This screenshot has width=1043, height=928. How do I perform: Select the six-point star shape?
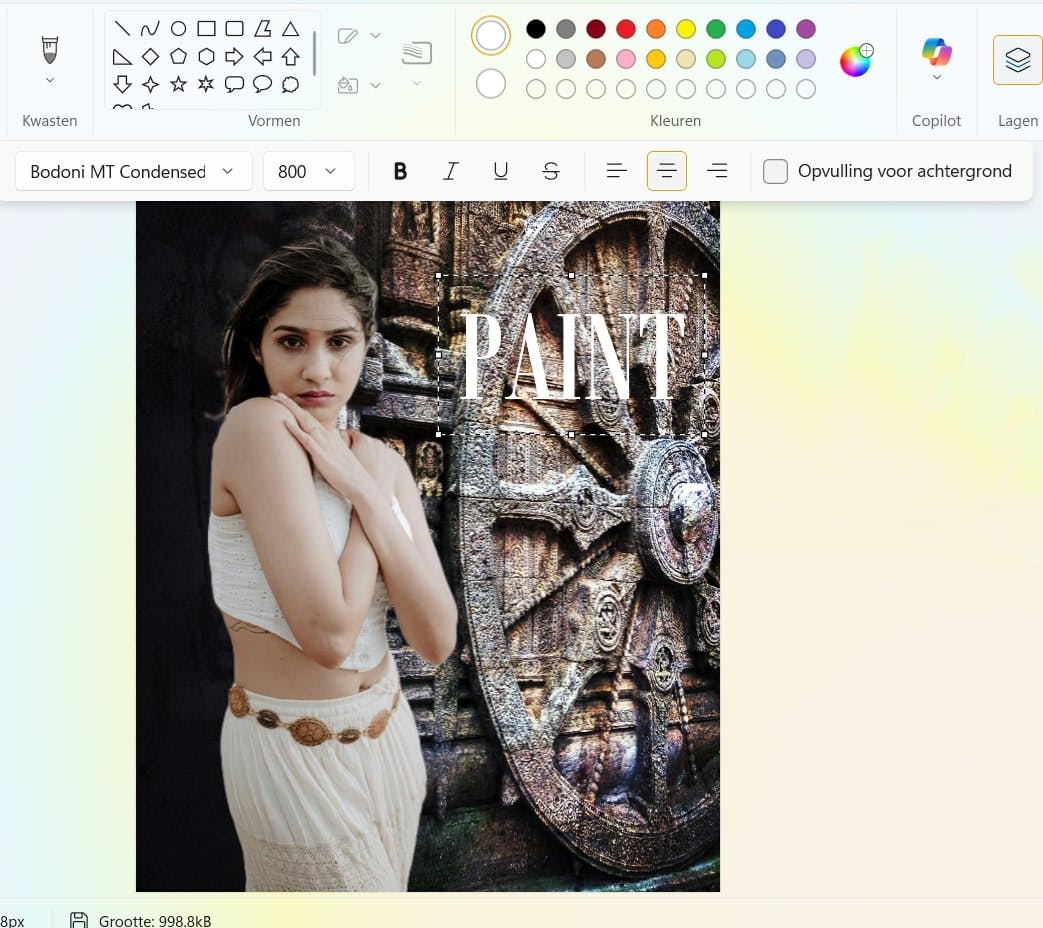tap(206, 84)
